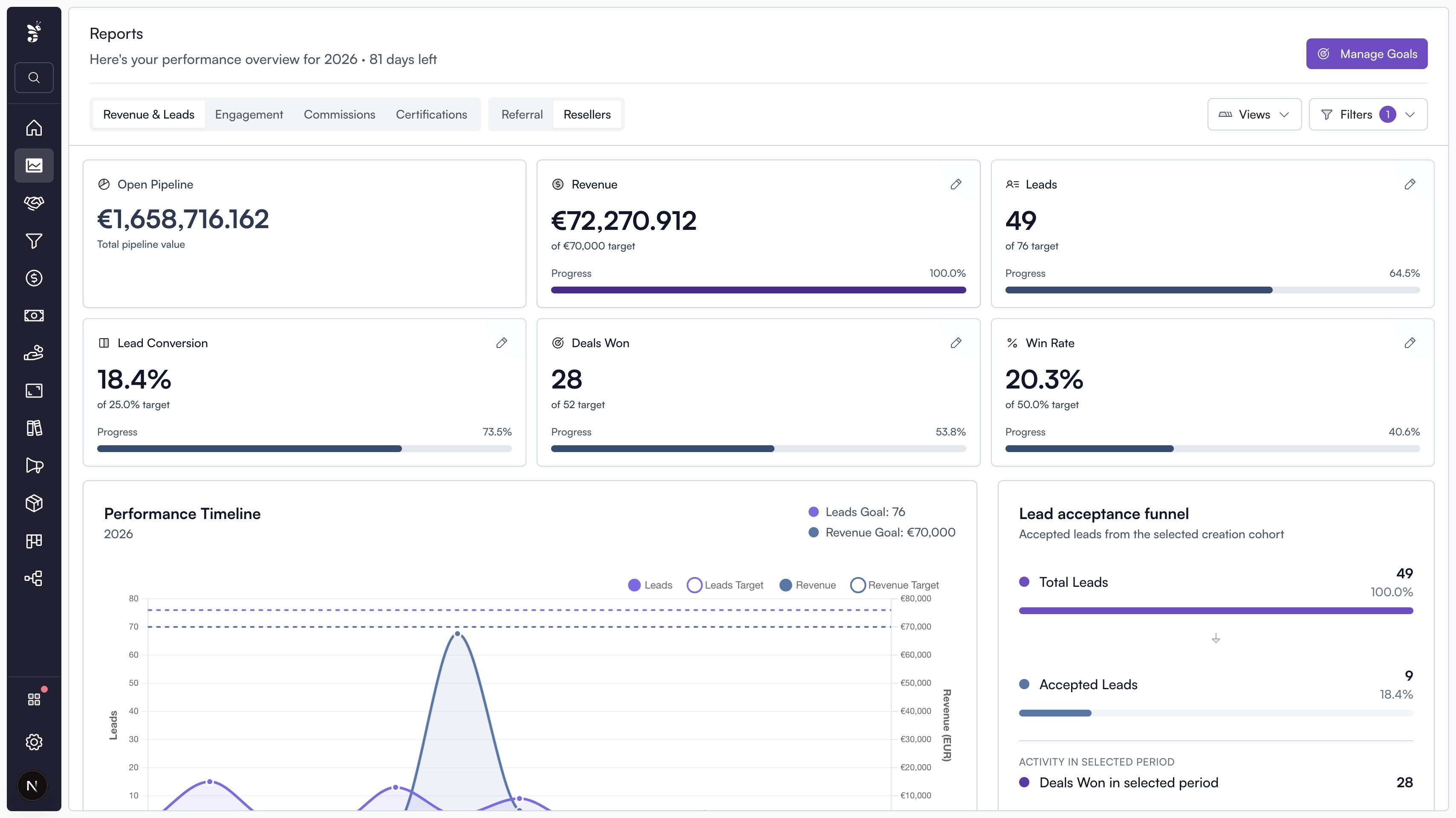
Task: Toggle Leads series in chart legend
Action: coord(650,585)
